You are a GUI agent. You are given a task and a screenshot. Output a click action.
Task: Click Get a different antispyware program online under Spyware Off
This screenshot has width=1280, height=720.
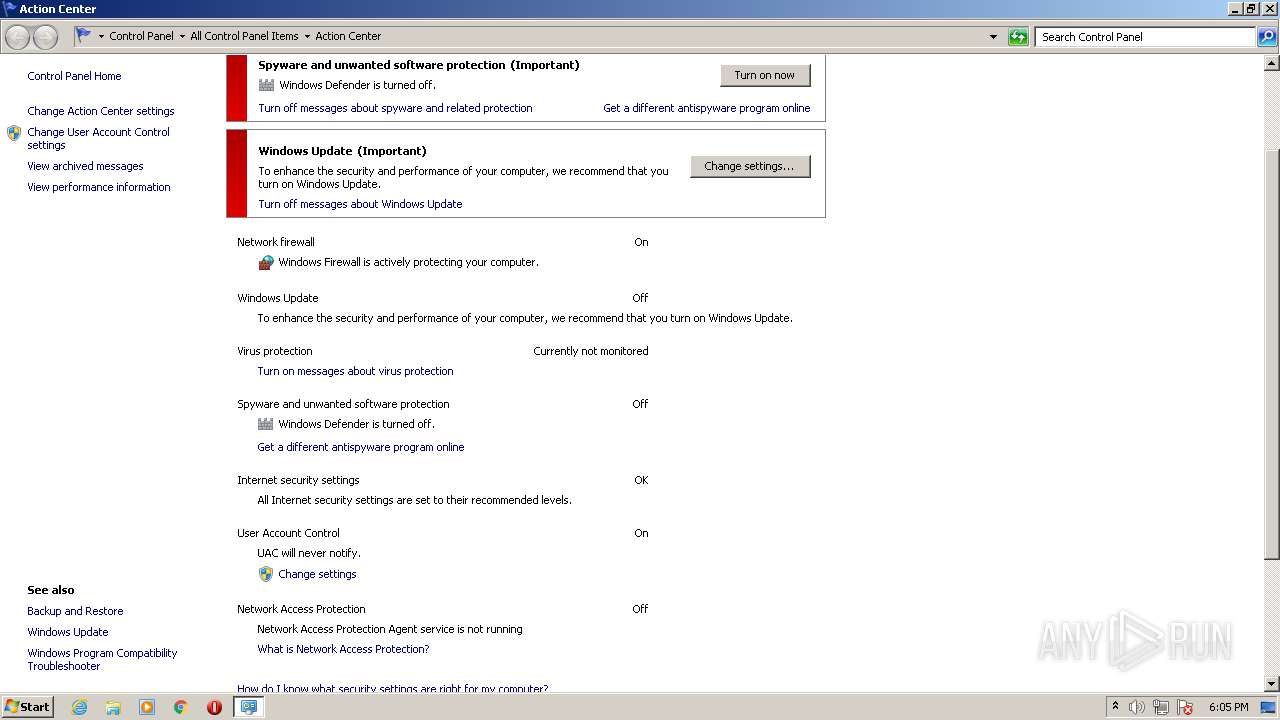coord(361,447)
